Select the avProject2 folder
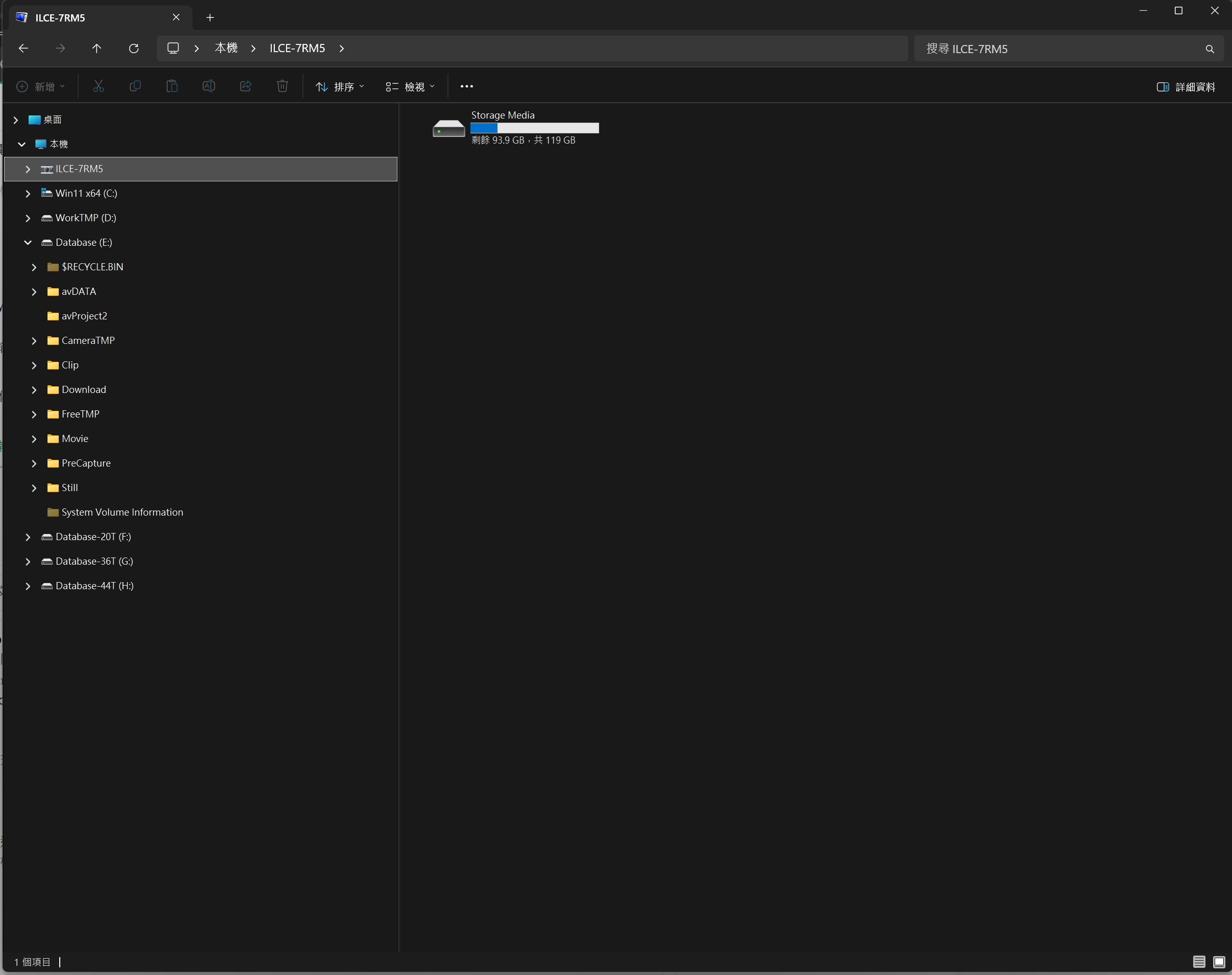1232x975 pixels. tap(84, 316)
